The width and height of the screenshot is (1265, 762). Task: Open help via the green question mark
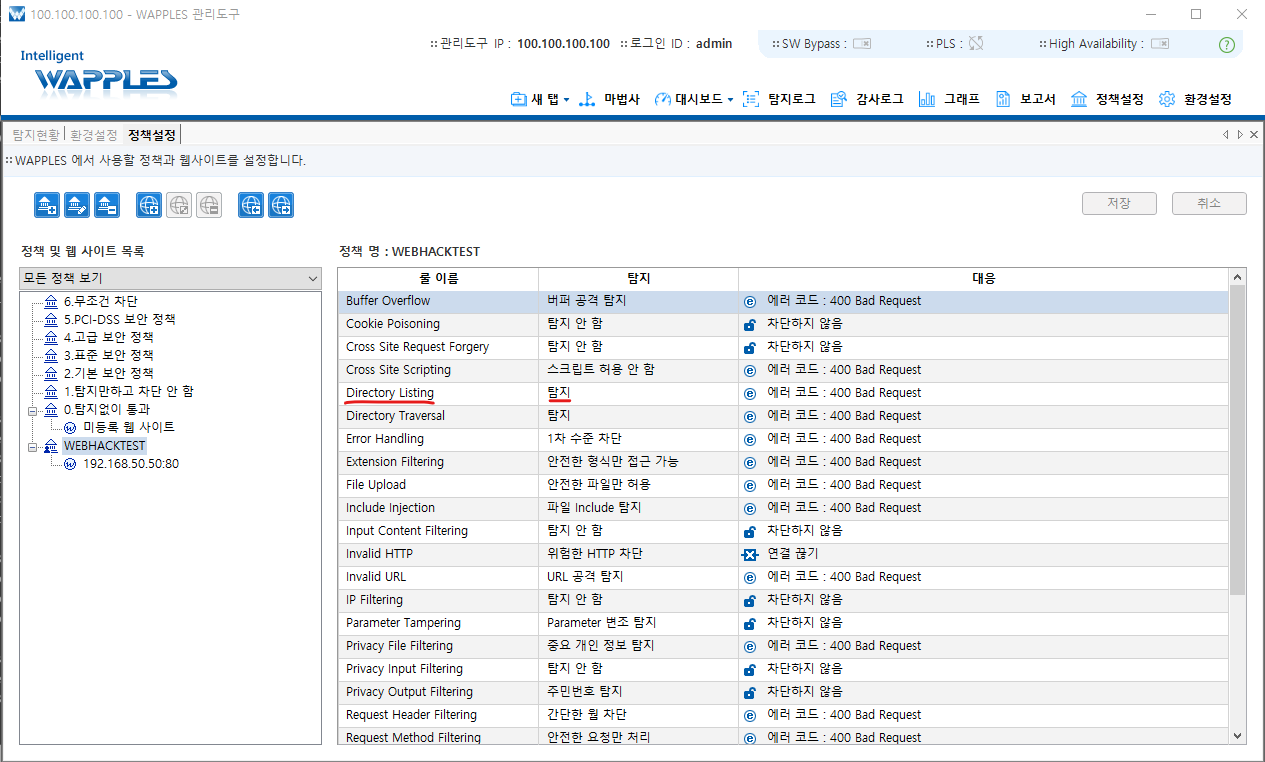tap(1227, 45)
